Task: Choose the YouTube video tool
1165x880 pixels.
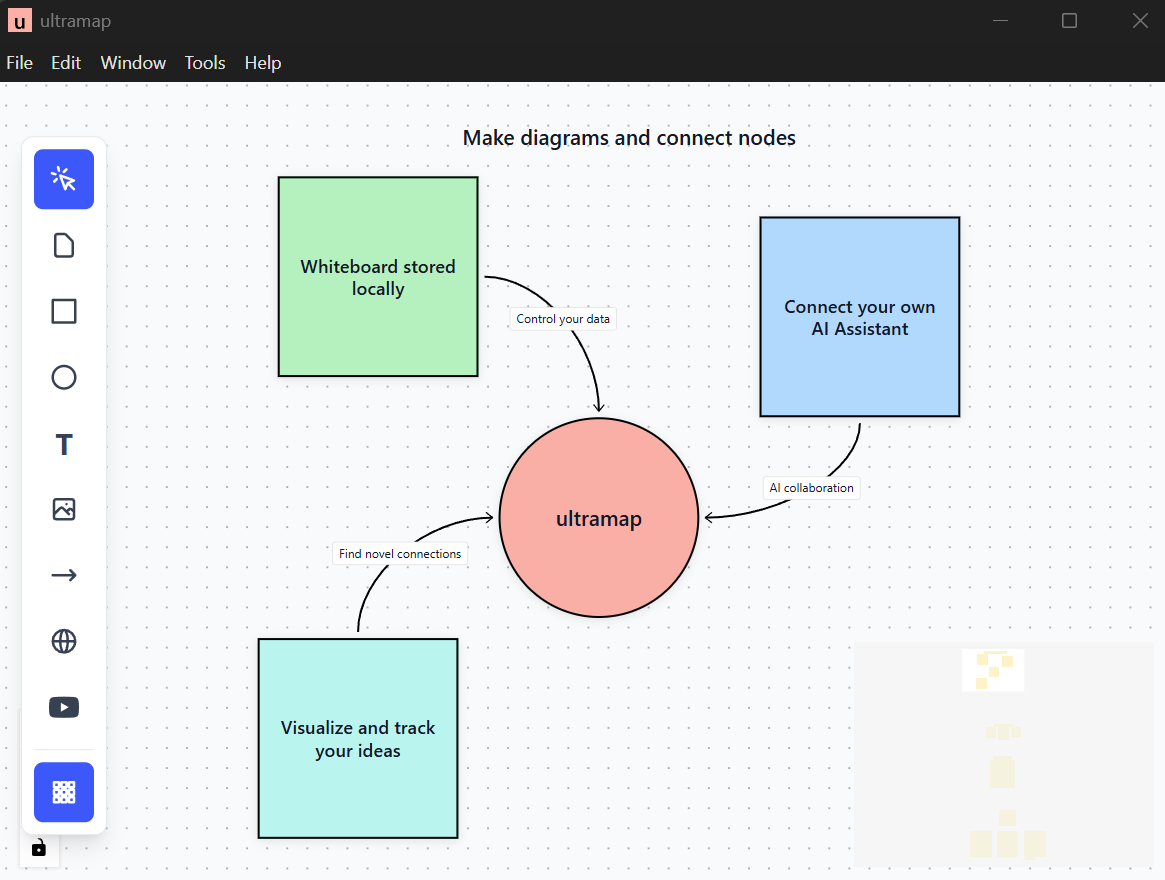Action: (x=64, y=707)
